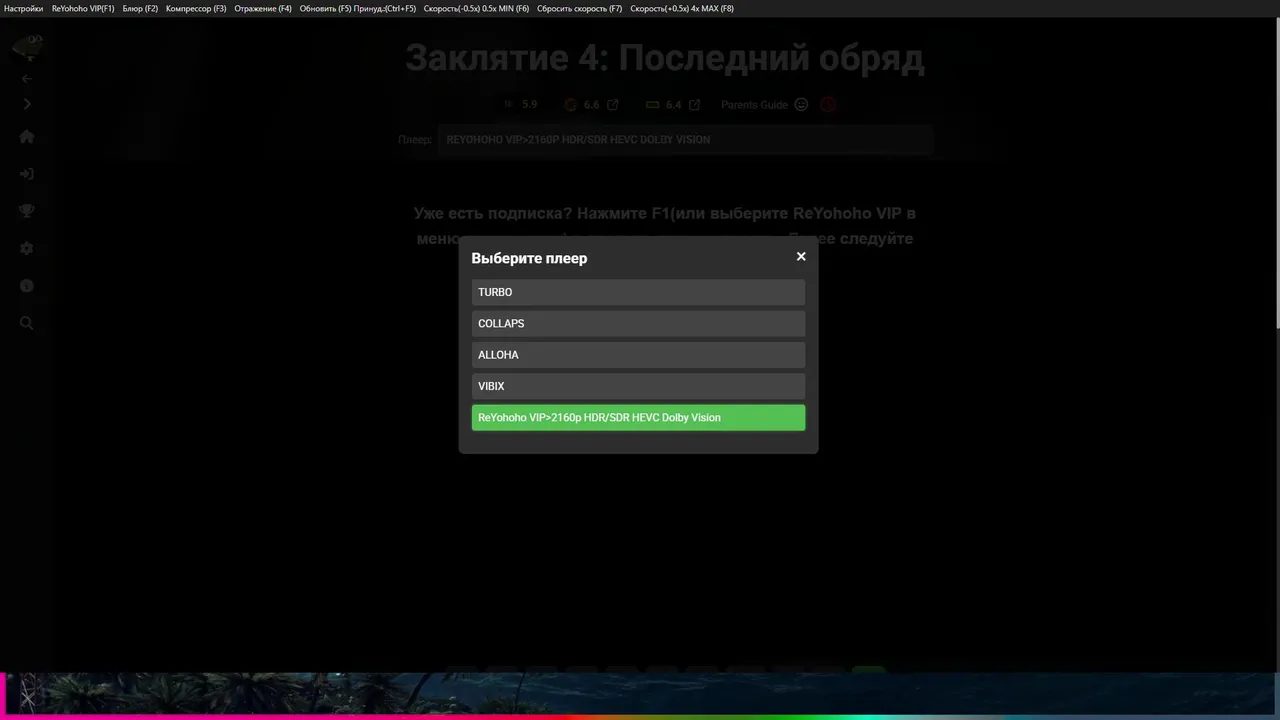Click Обновить (F5) in top bar
Viewport: 1280px width, 720px height.
point(358,8)
